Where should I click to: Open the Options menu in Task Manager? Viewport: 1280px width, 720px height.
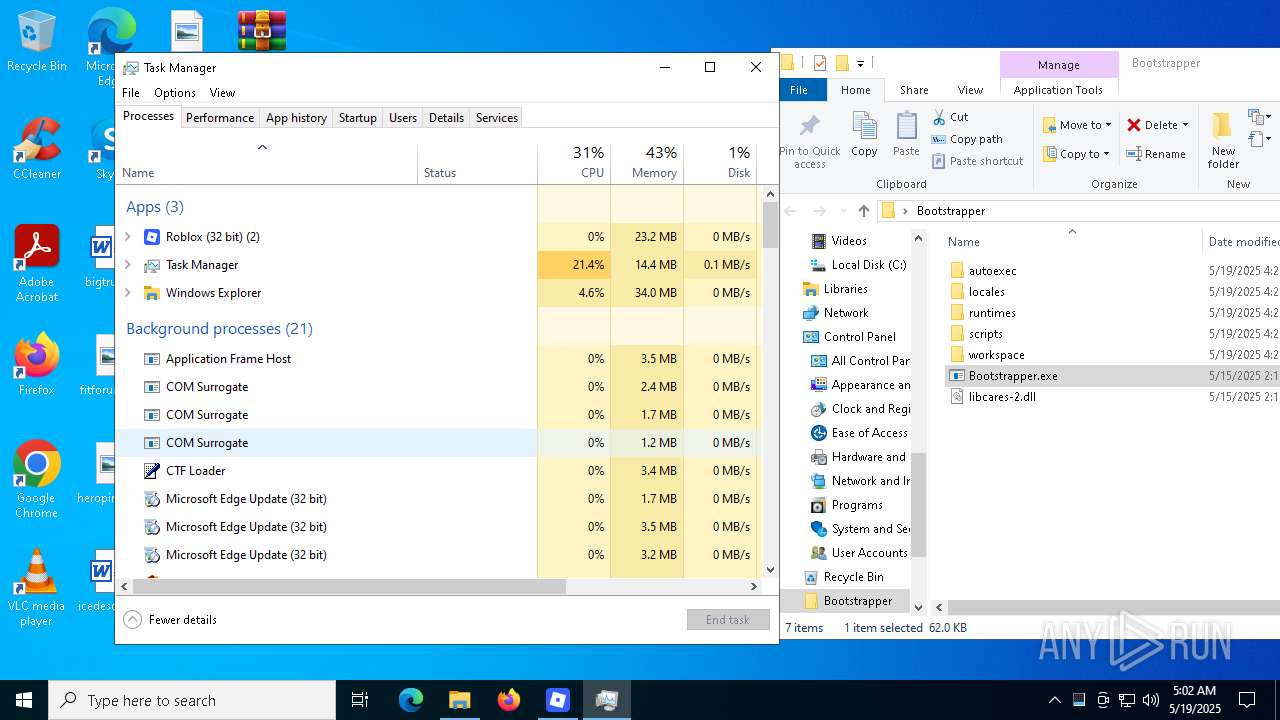click(x=175, y=93)
